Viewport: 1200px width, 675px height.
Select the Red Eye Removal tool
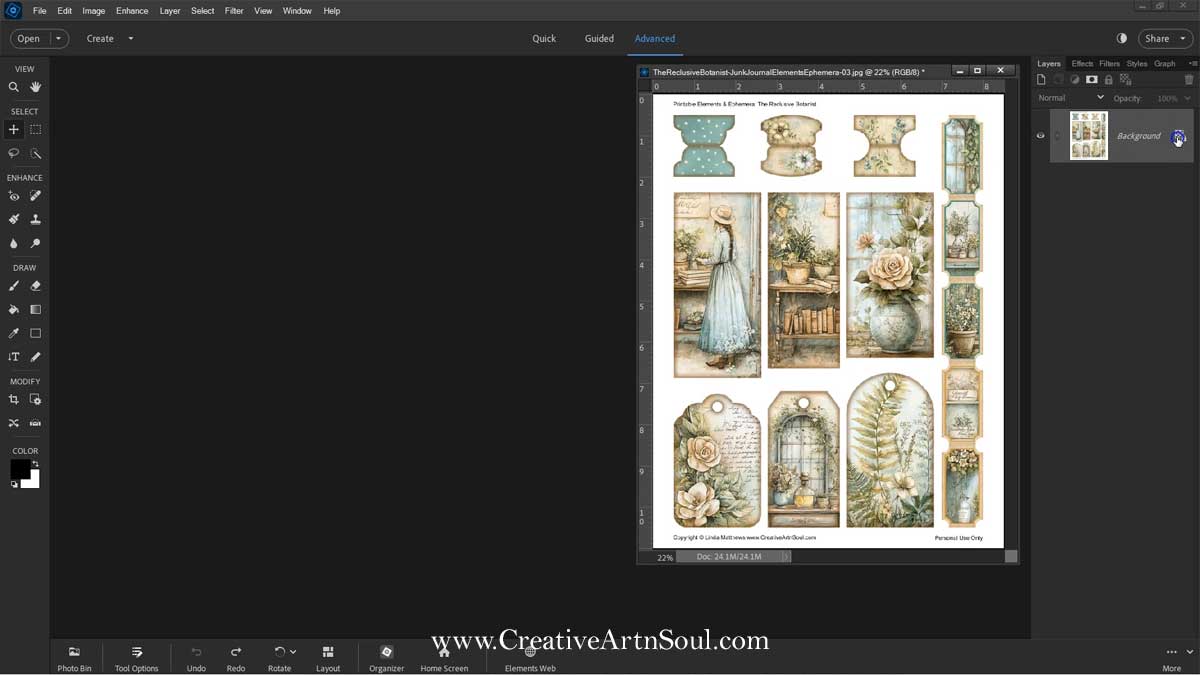[x=14, y=196]
